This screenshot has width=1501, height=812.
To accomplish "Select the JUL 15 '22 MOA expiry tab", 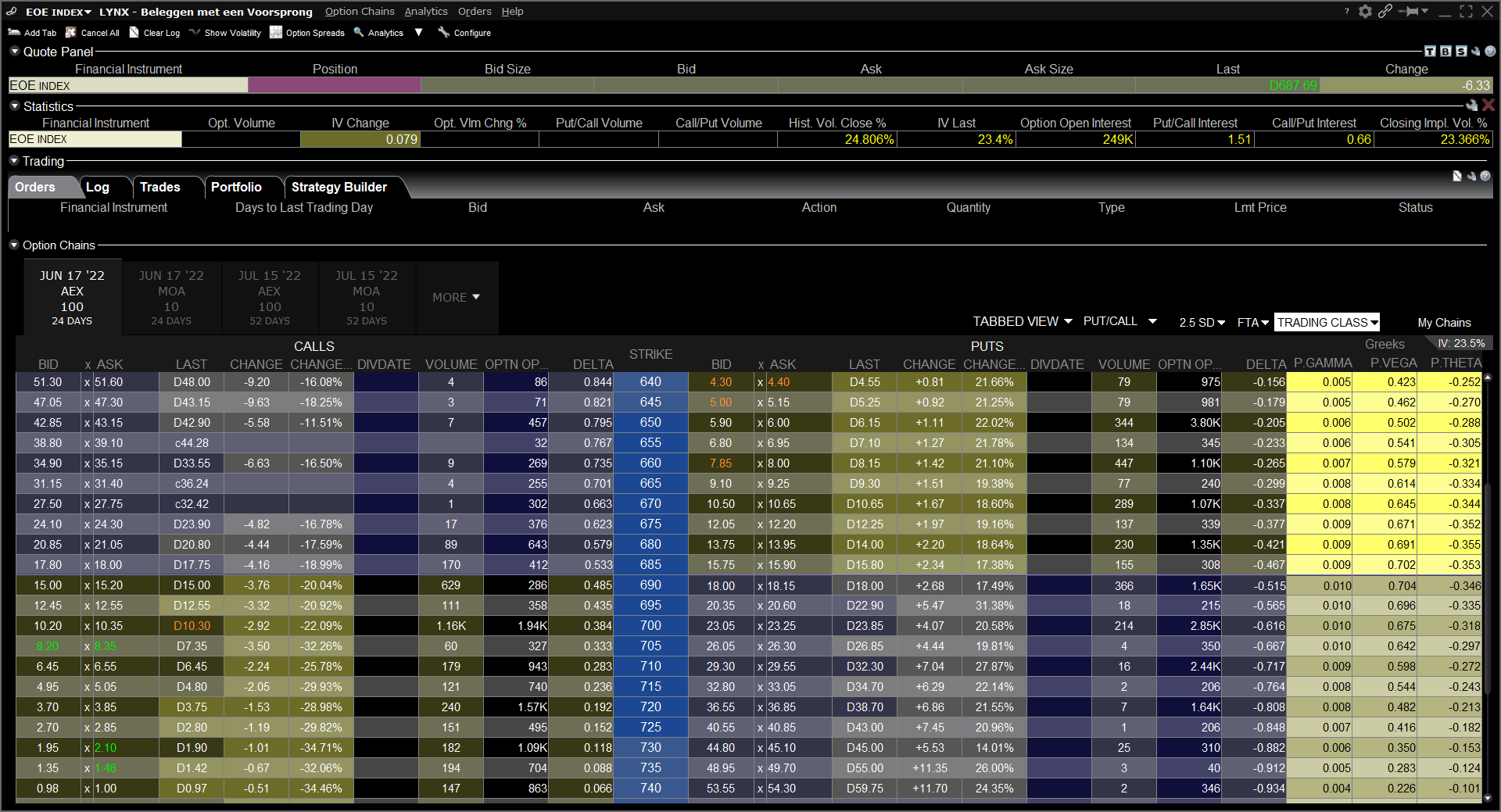I will [x=367, y=298].
